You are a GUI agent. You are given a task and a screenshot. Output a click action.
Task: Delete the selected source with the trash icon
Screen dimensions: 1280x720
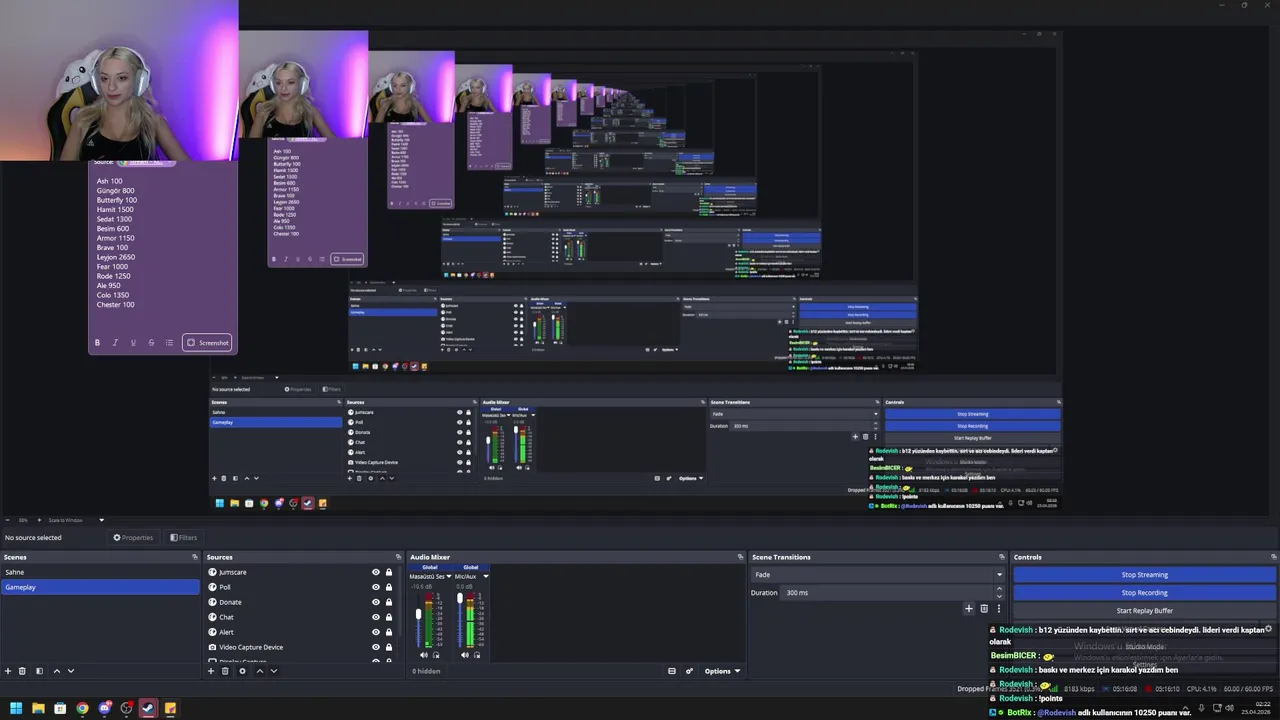pos(225,671)
